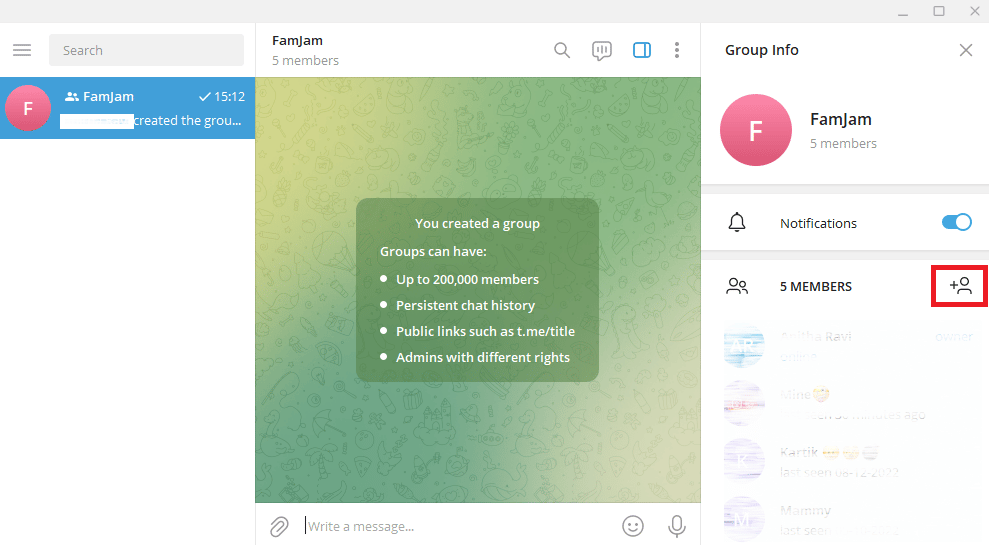989x545 pixels.
Task: Open Kartik's member entry
Action: (x=845, y=462)
